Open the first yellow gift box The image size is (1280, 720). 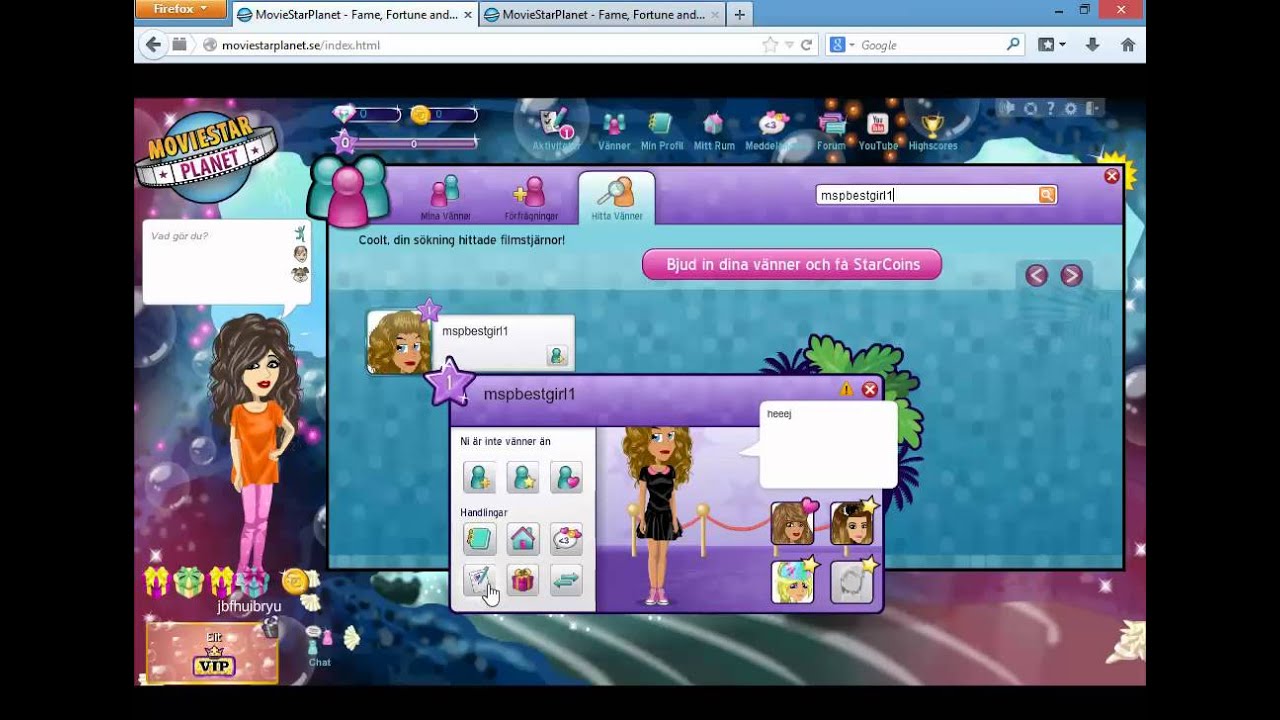157,581
